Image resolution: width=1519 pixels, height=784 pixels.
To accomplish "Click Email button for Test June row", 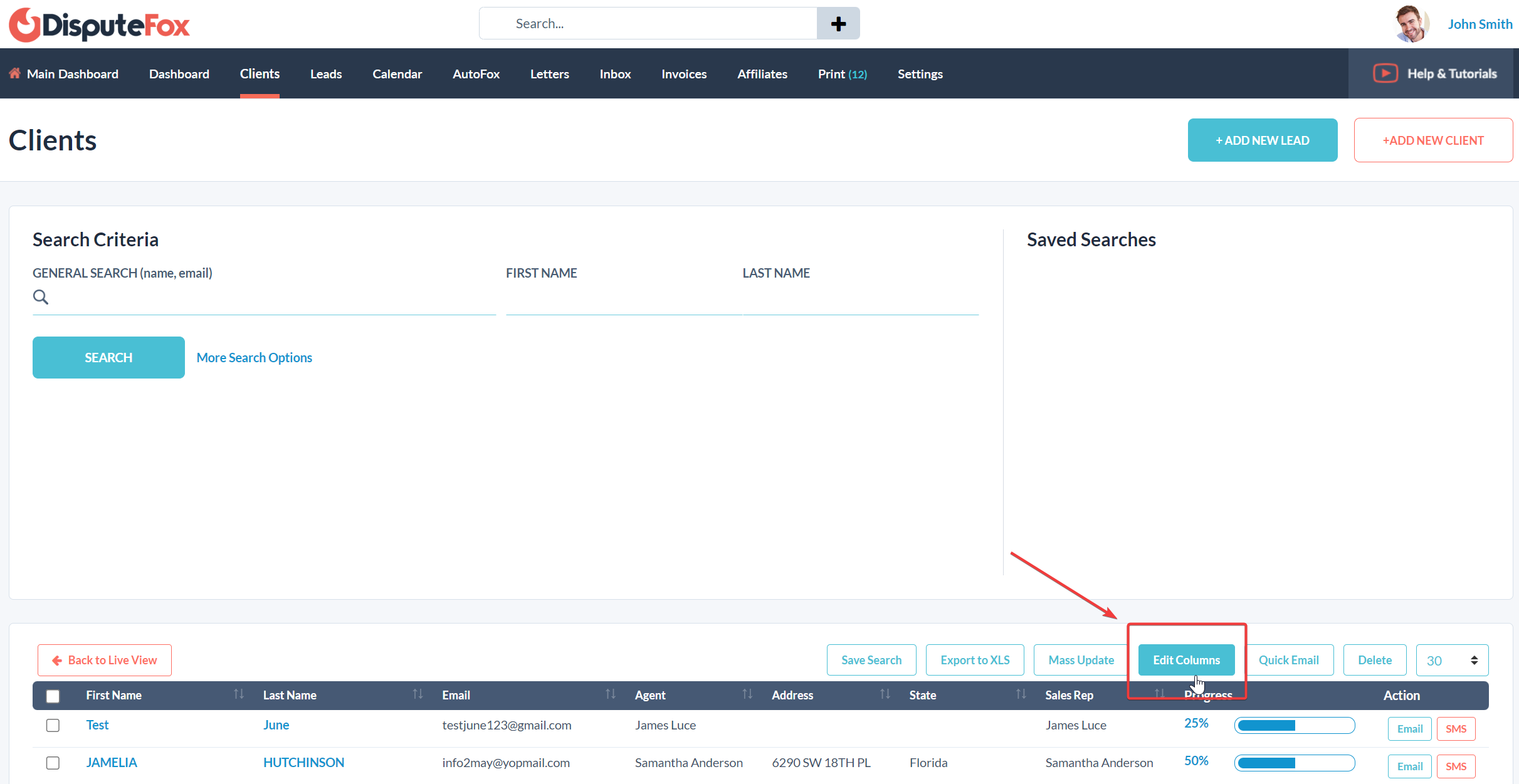I will pyautogui.click(x=1409, y=729).
